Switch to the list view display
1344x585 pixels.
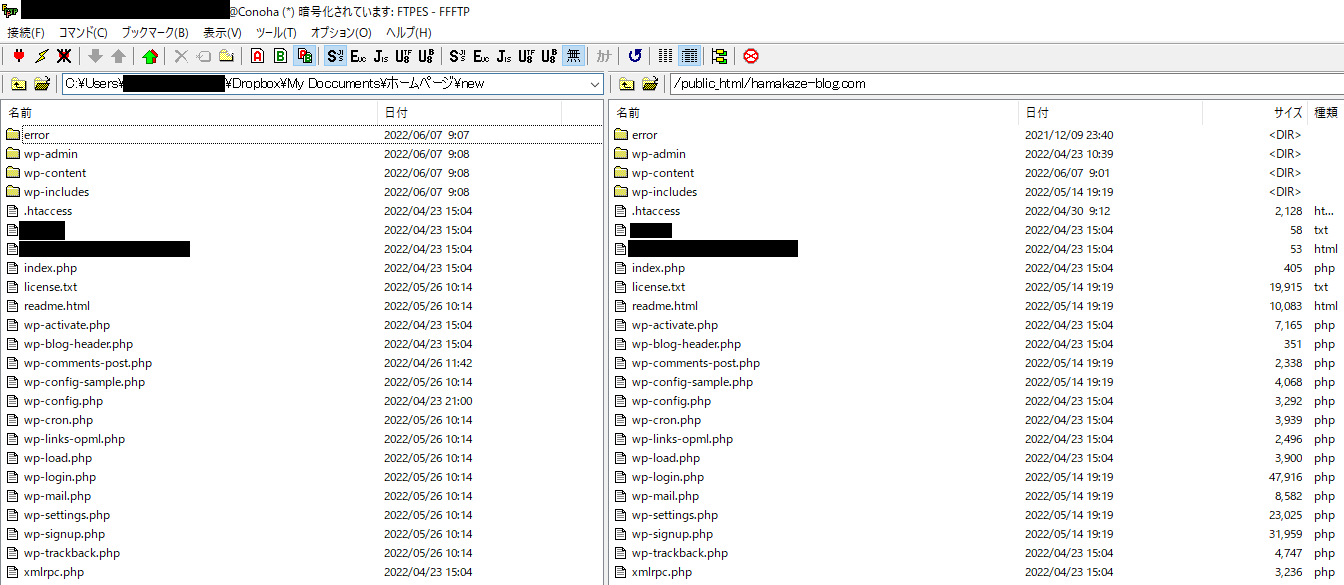pos(666,56)
